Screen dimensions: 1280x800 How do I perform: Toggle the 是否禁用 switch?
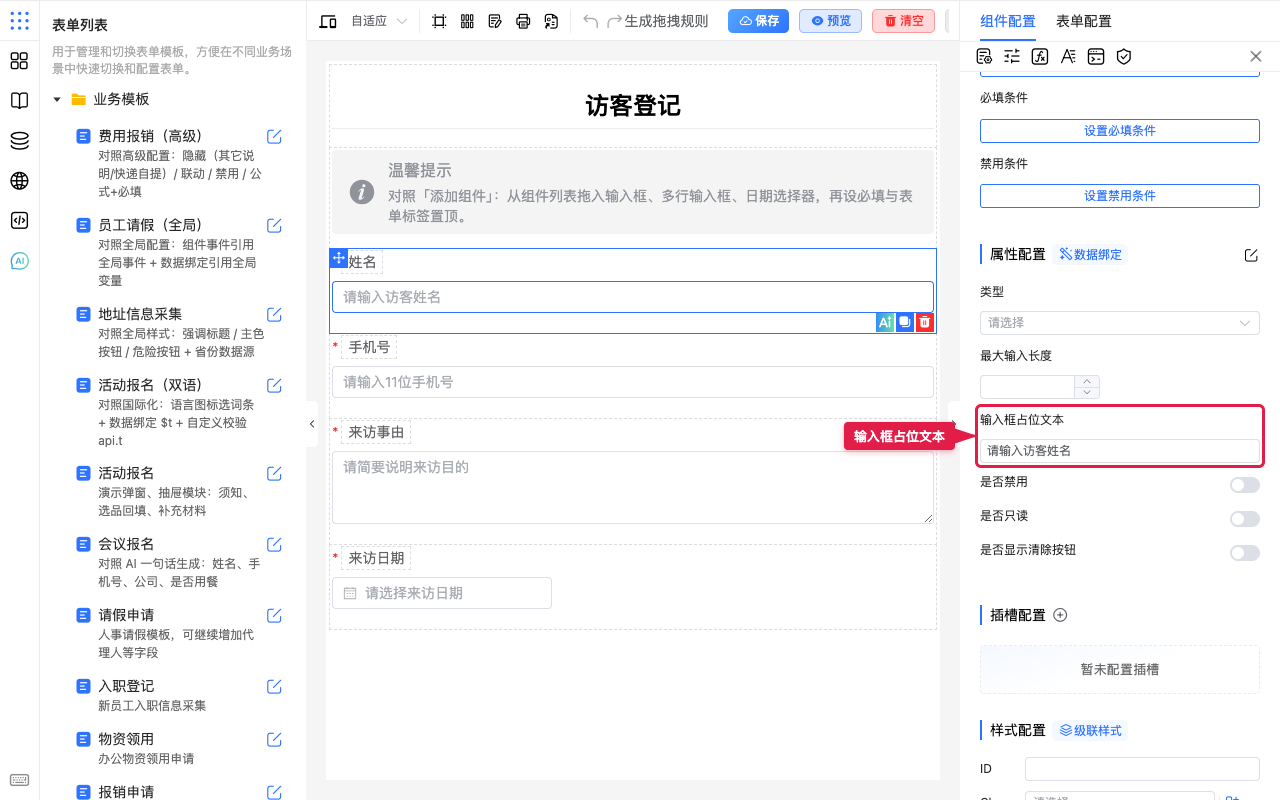[x=1245, y=485]
